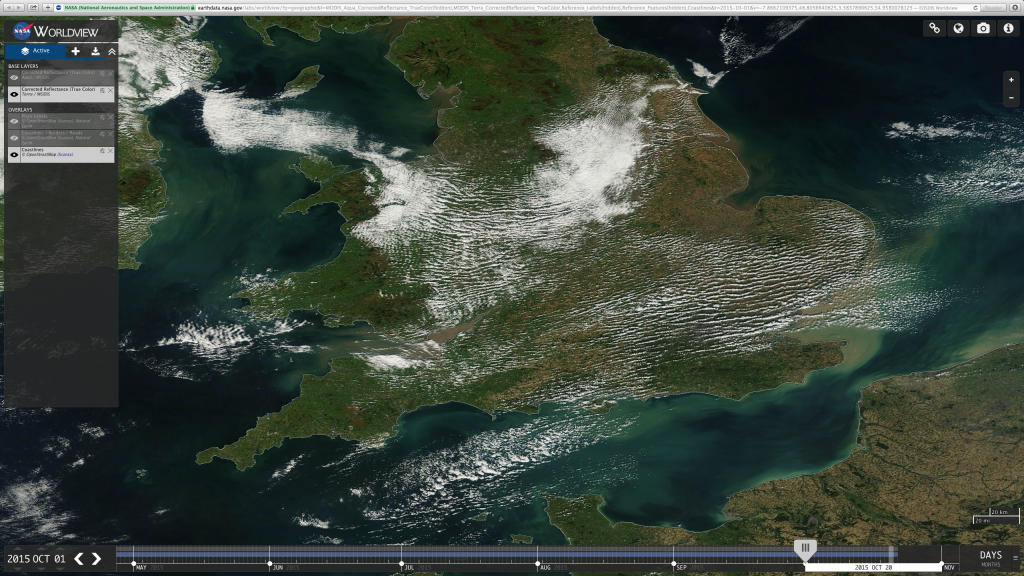Remove the Coastlines / Borders / Roads overlay

[x=110, y=135]
